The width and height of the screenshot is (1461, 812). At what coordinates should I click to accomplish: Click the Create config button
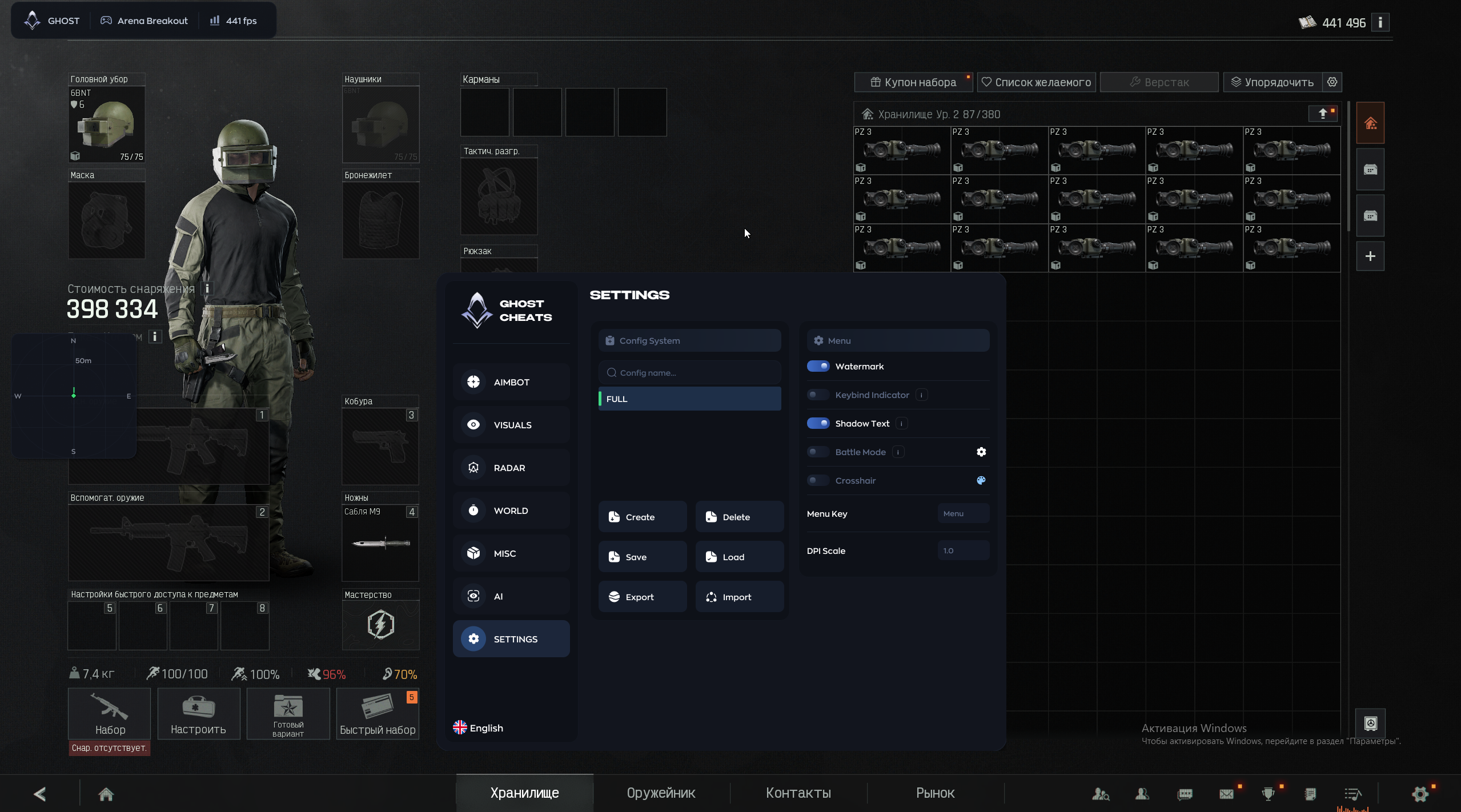(x=643, y=517)
